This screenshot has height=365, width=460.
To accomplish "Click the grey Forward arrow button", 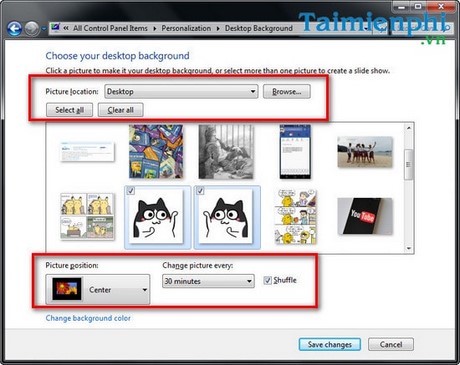I will 32,29.
